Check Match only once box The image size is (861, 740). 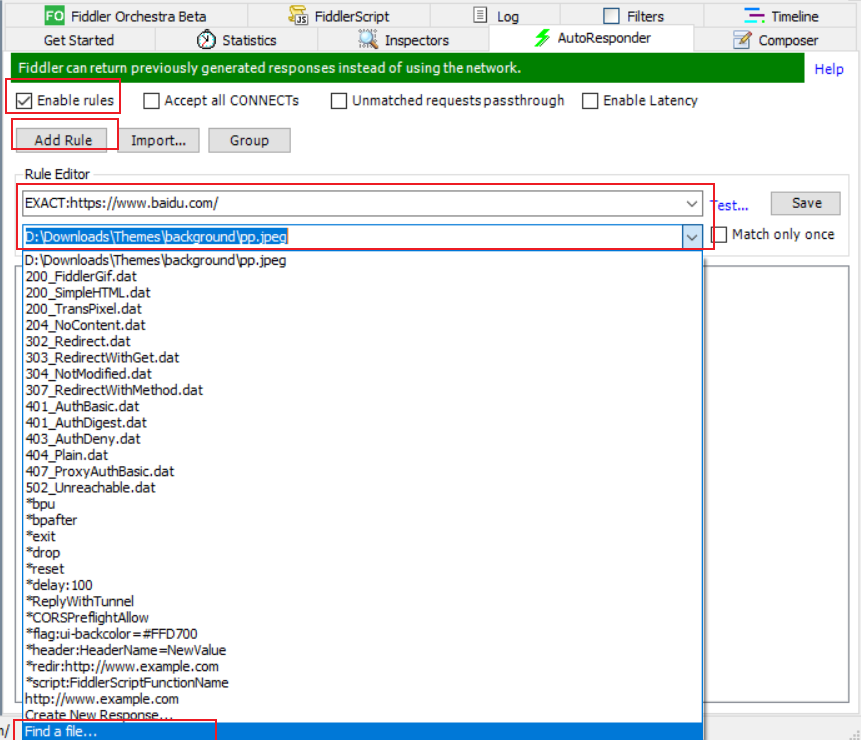tap(719, 234)
